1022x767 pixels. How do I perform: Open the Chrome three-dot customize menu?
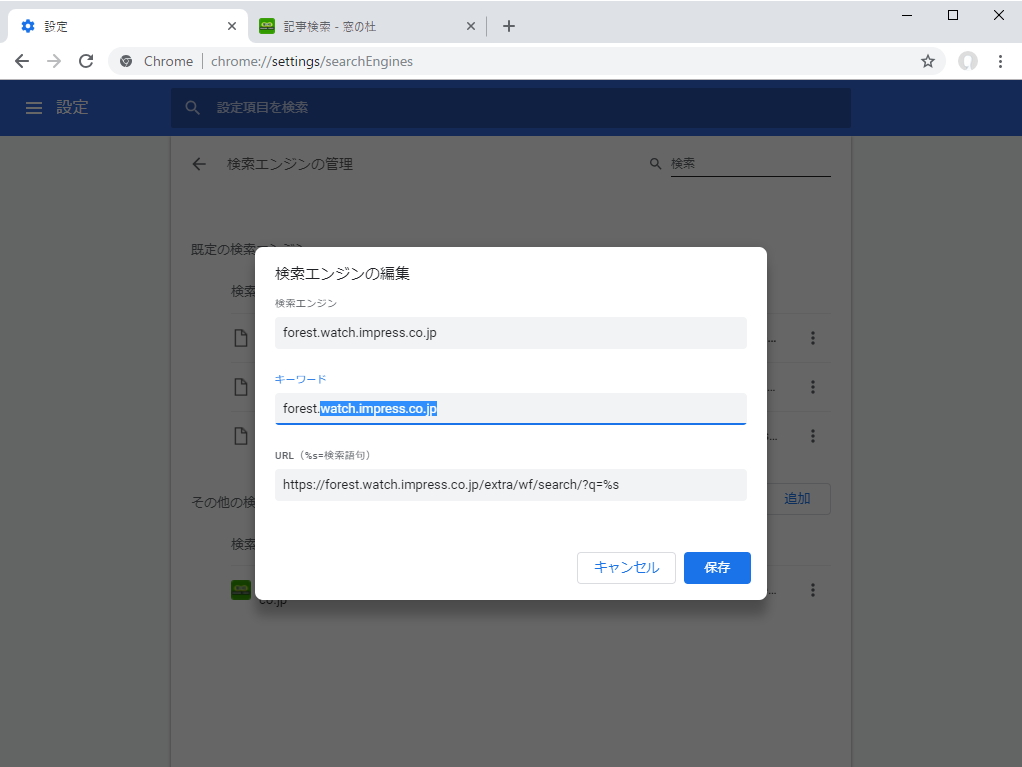(x=1001, y=61)
